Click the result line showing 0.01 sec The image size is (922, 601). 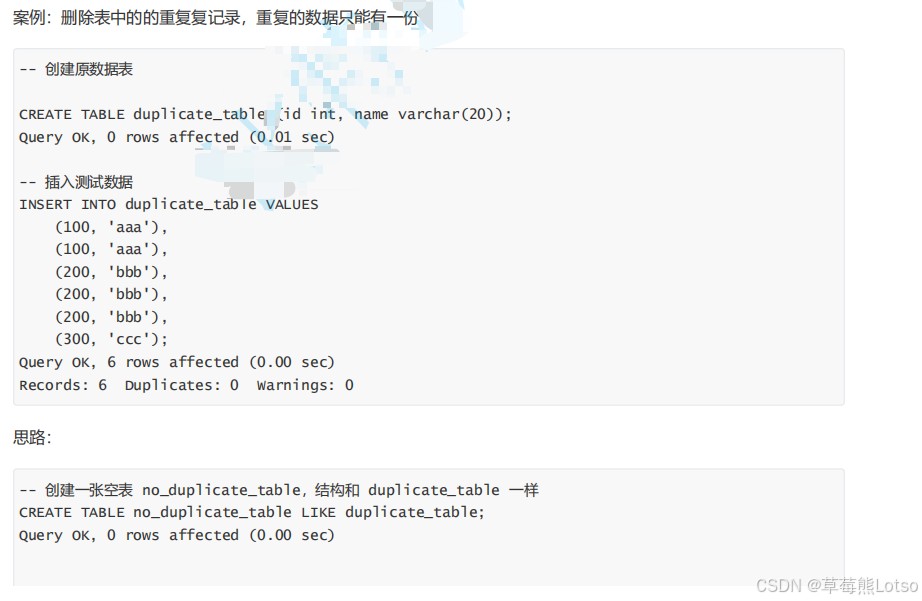pyautogui.click(x=176, y=137)
